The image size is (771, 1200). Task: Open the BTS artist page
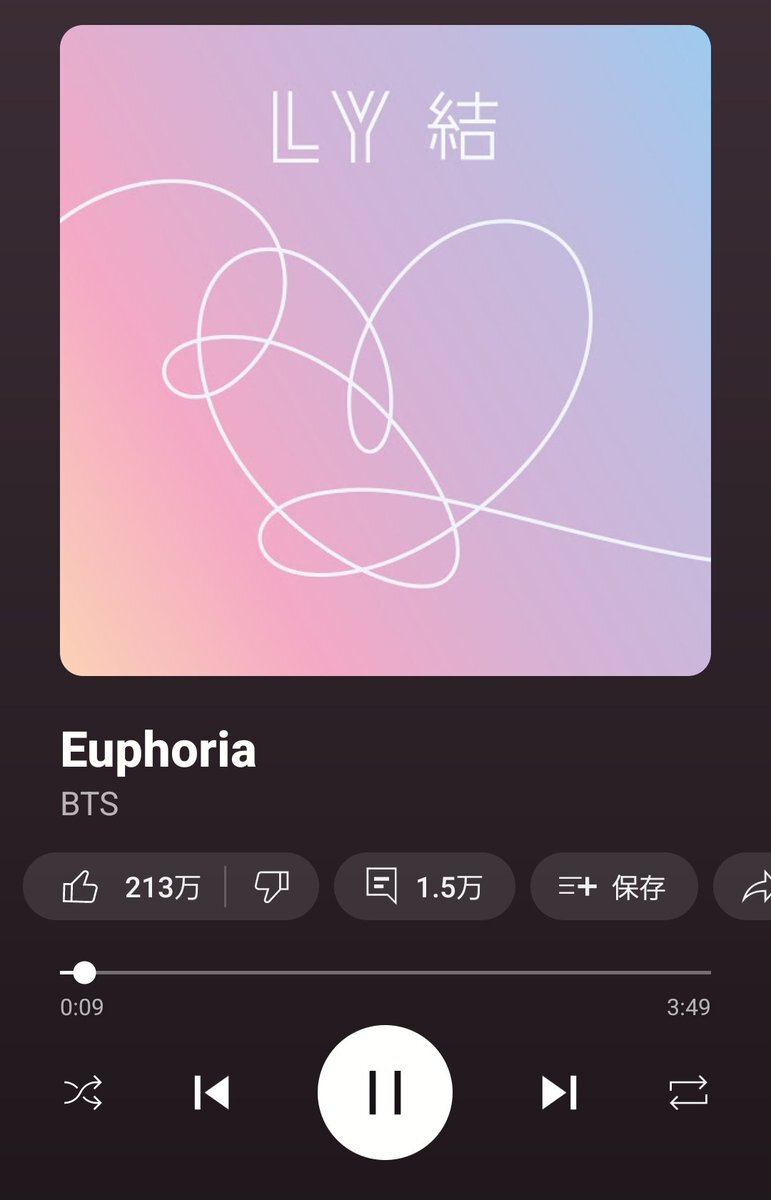[x=89, y=804]
